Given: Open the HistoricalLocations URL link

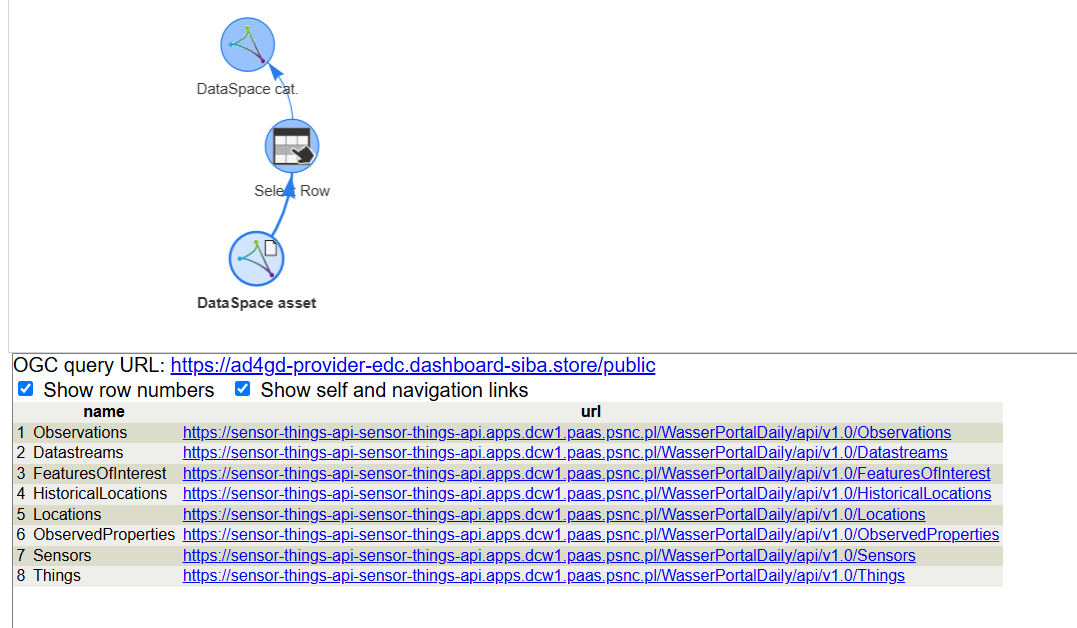Looking at the screenshot, I should [x=586, y=494].
